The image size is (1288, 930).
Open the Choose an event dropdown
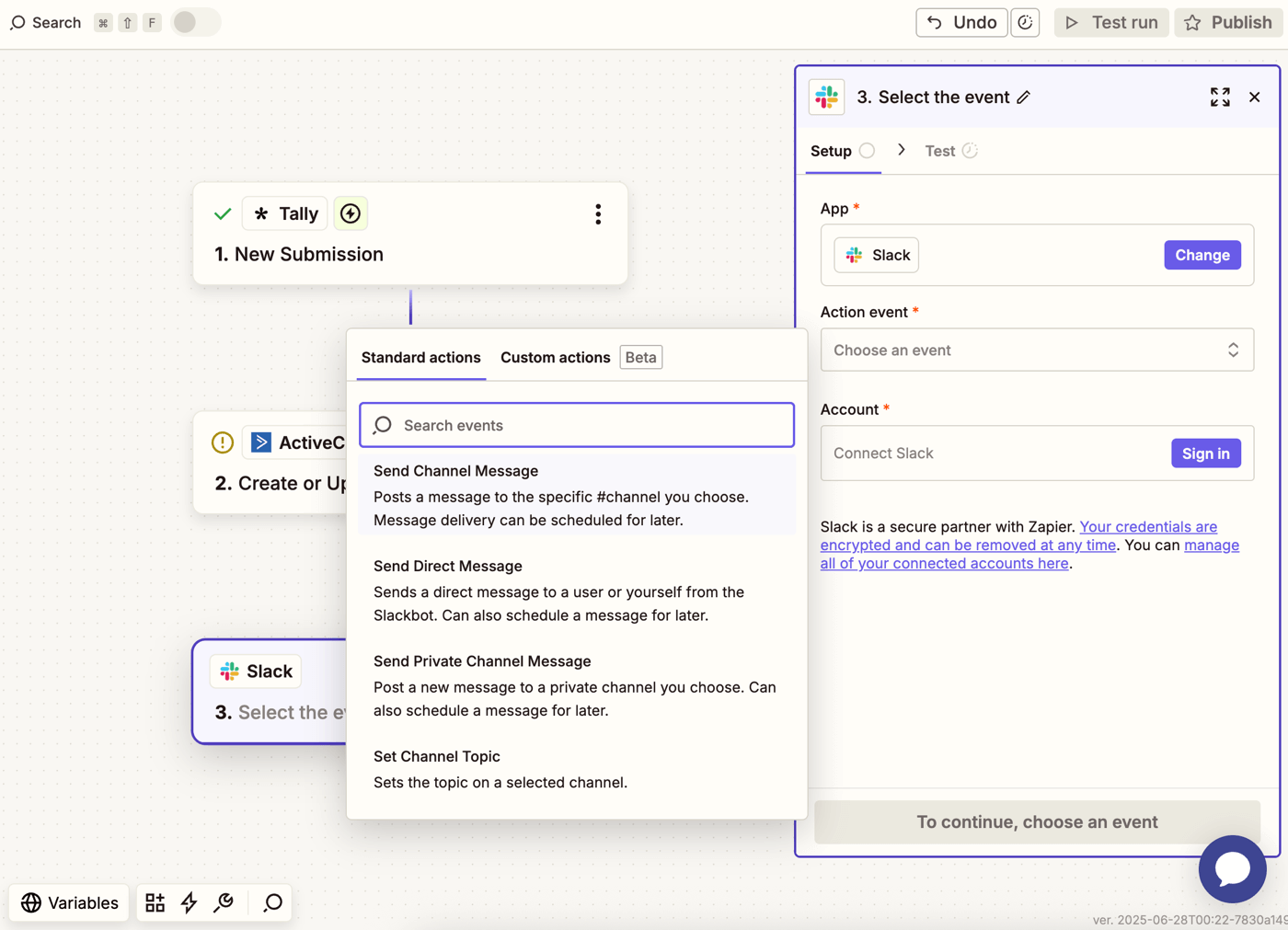click(x=1037, y=350)
